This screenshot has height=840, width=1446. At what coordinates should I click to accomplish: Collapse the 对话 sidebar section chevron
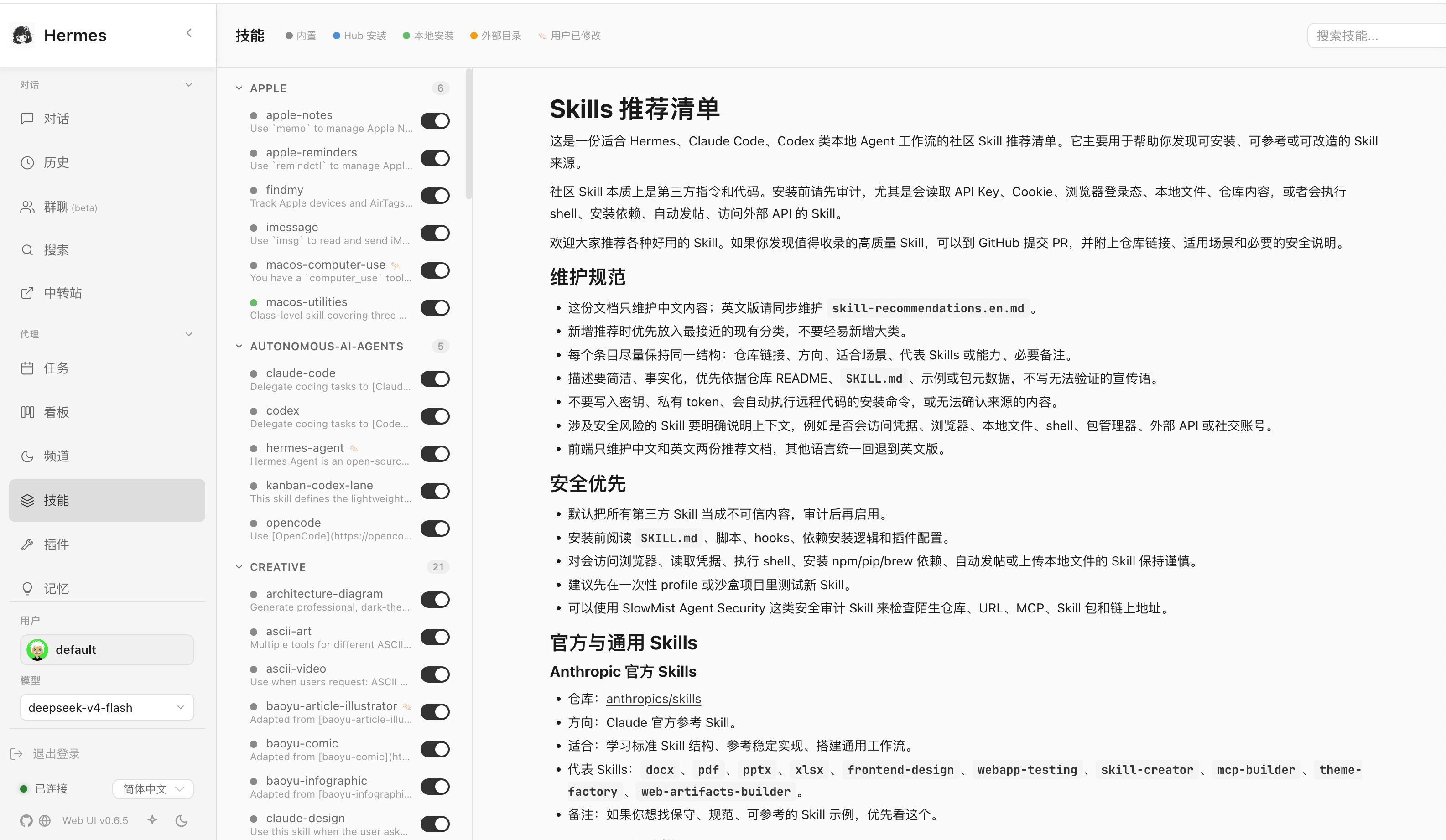coord(189,85)
